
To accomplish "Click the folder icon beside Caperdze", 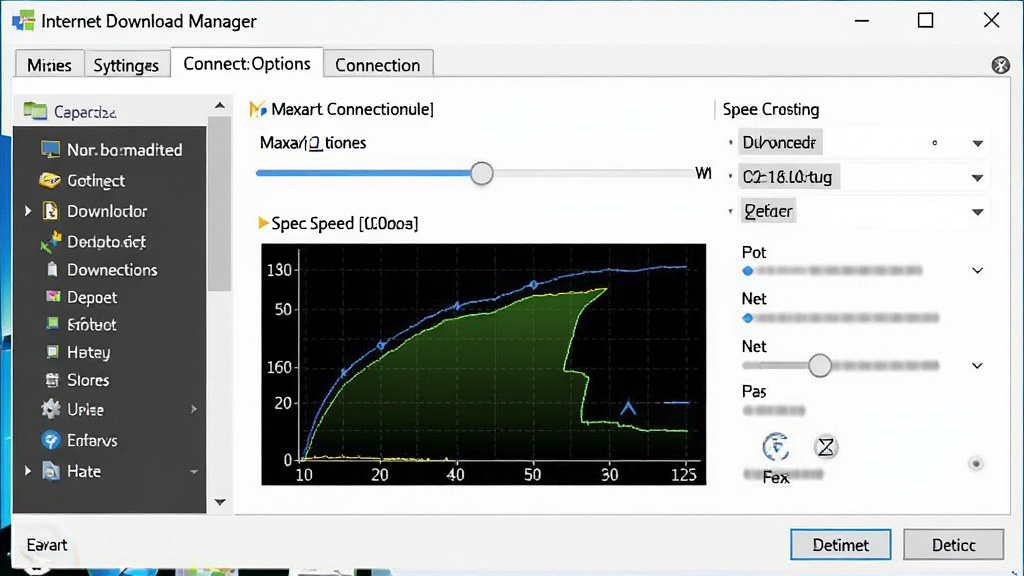I will click(35, 111).
